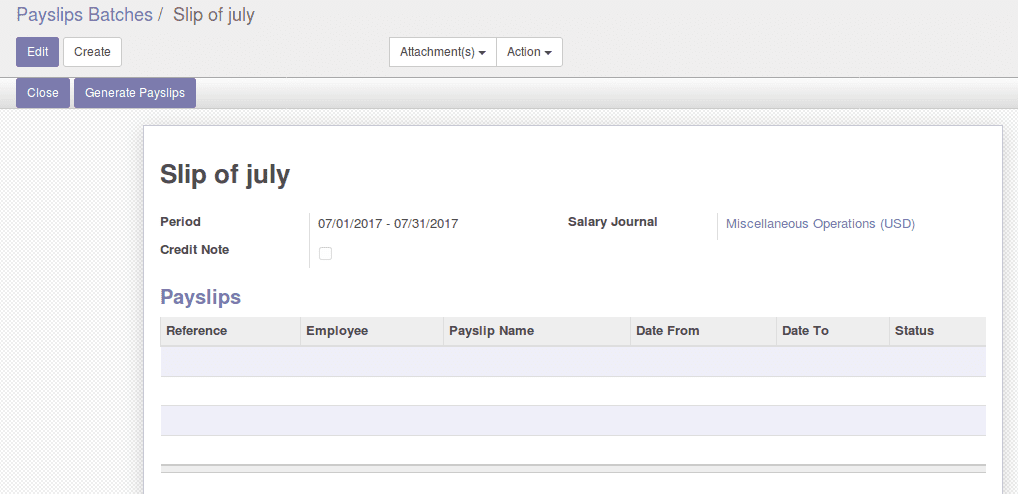Toggle the Credit Note checkbox

pyautogui.click(x=325, y=254)
